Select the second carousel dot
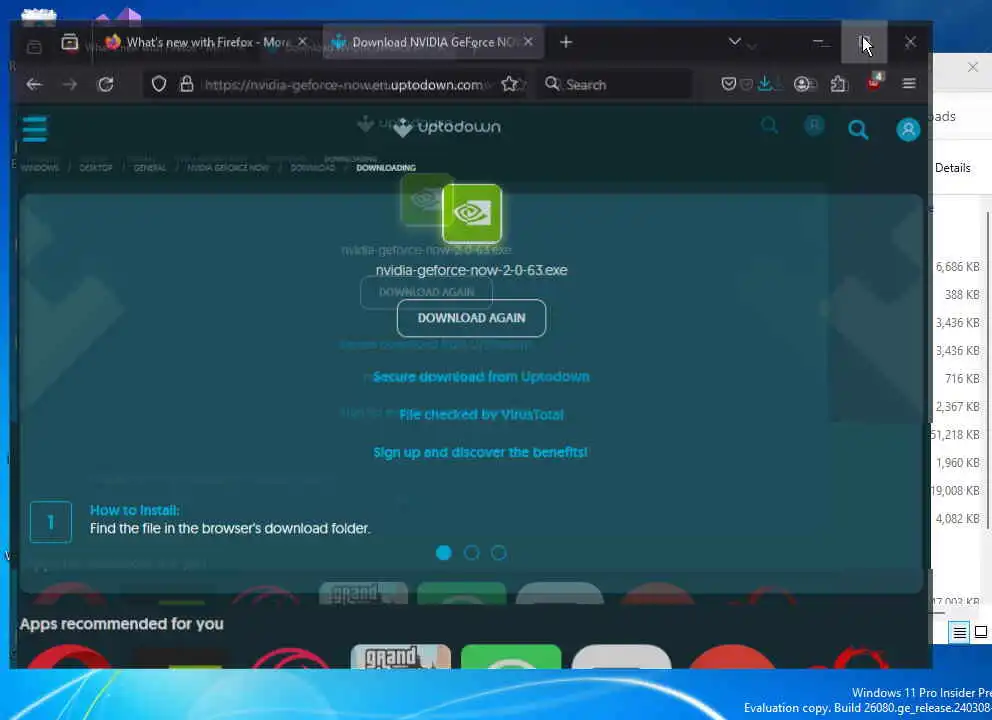The height and width of the screenshot is (720, 992). pyautogui.click(x=471, y=553)
